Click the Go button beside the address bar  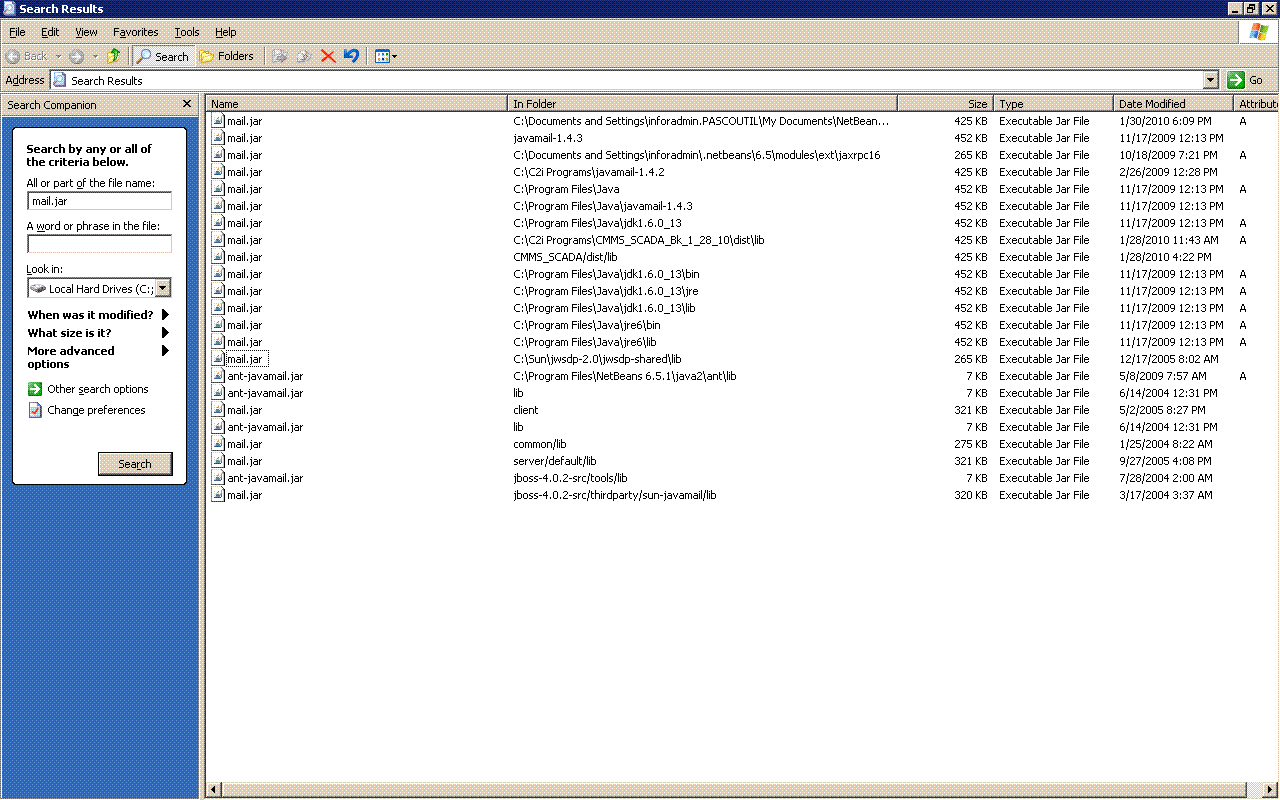[1248, 79]
